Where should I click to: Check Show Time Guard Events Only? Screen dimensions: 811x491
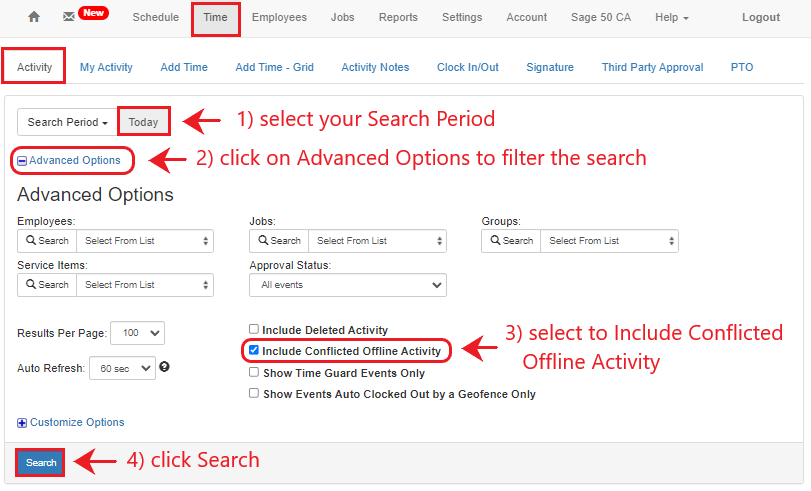coord(254,372)
